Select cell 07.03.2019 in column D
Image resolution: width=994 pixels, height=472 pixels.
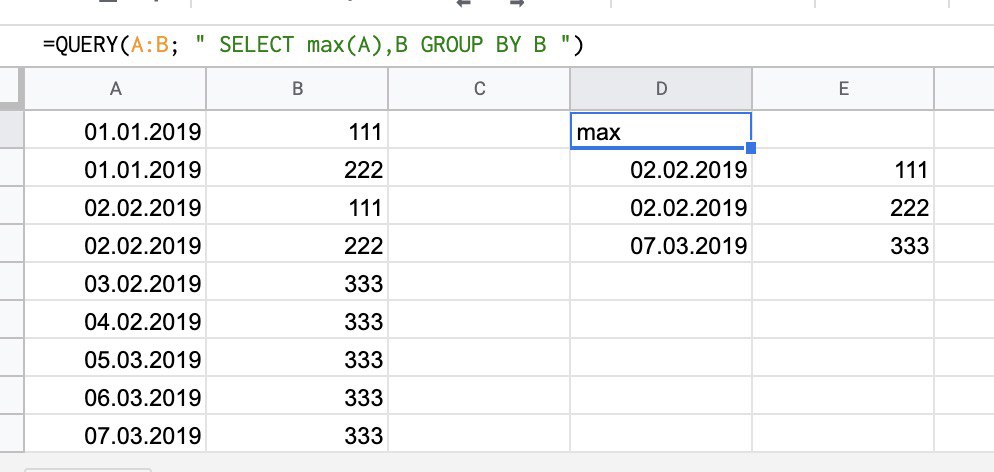pyautogui.click(x=661, y=246)
